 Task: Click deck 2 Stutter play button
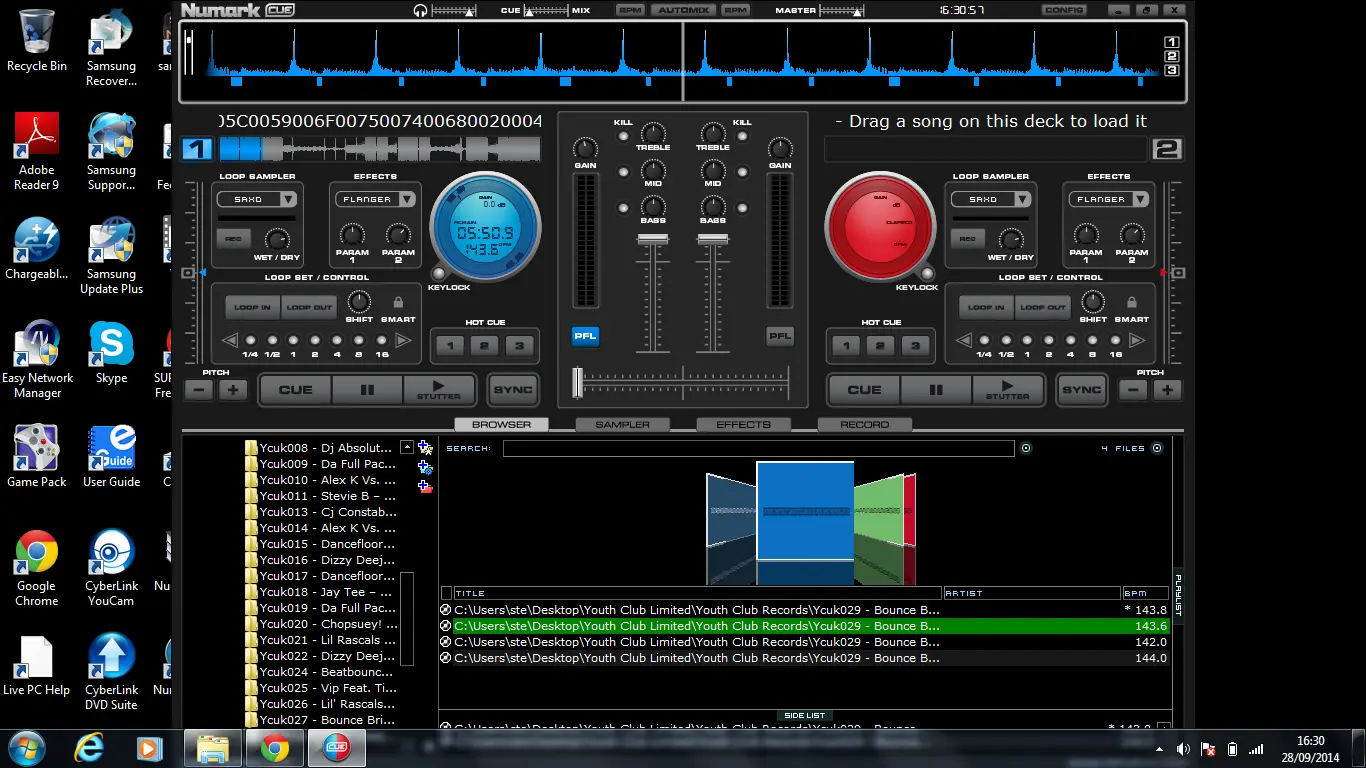click(1007, 390)
